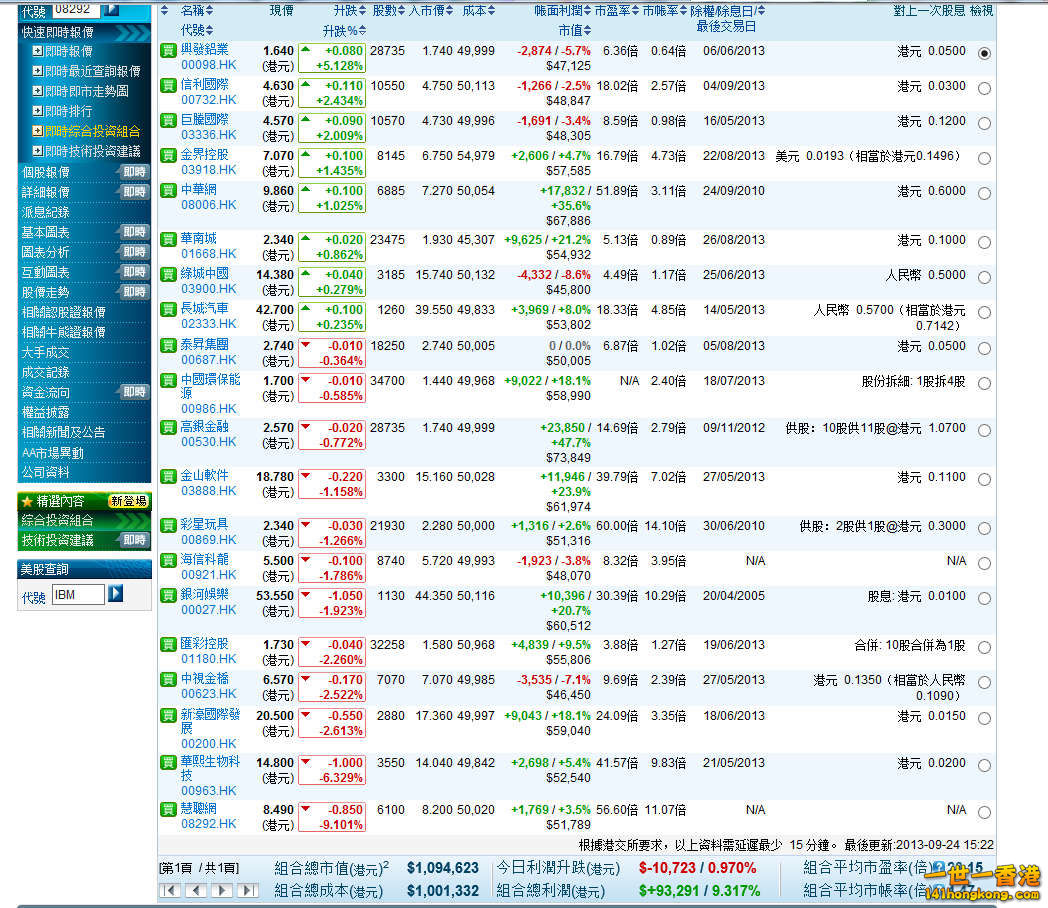Click the green buy icon for 中視金橋
The height and width of the screenshot is (908, 1048).
coord(168,679)
